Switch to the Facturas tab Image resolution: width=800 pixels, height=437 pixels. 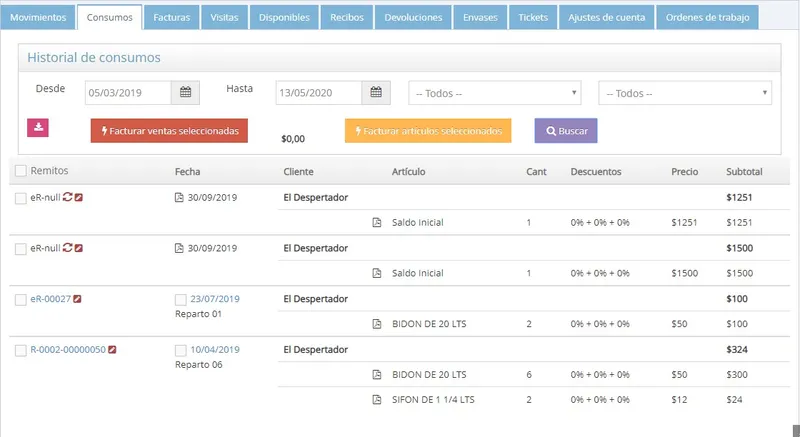point(171,17)
